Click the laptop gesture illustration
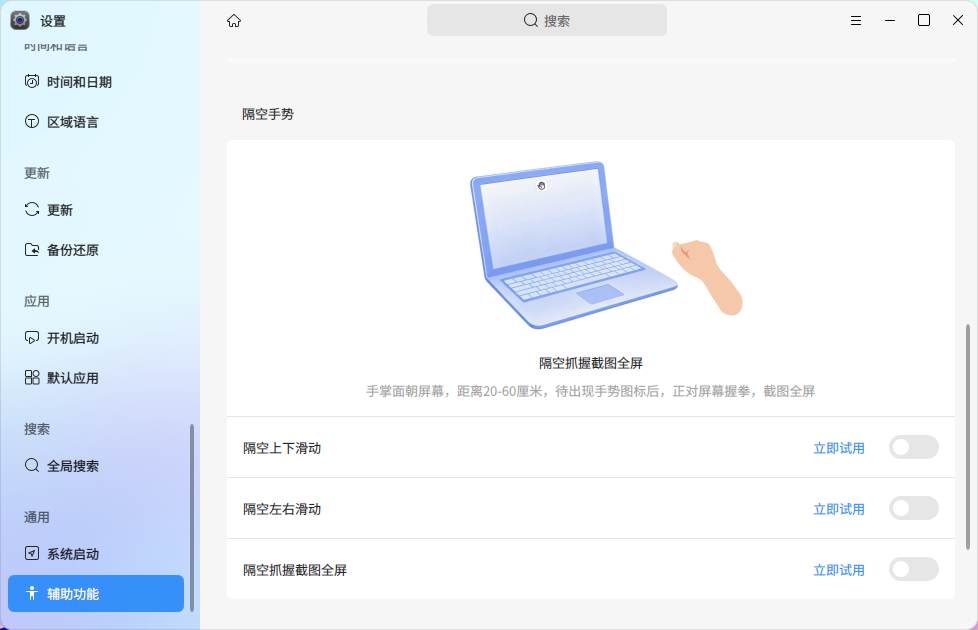Screen dimensions: 978x630 pos(606,245)
